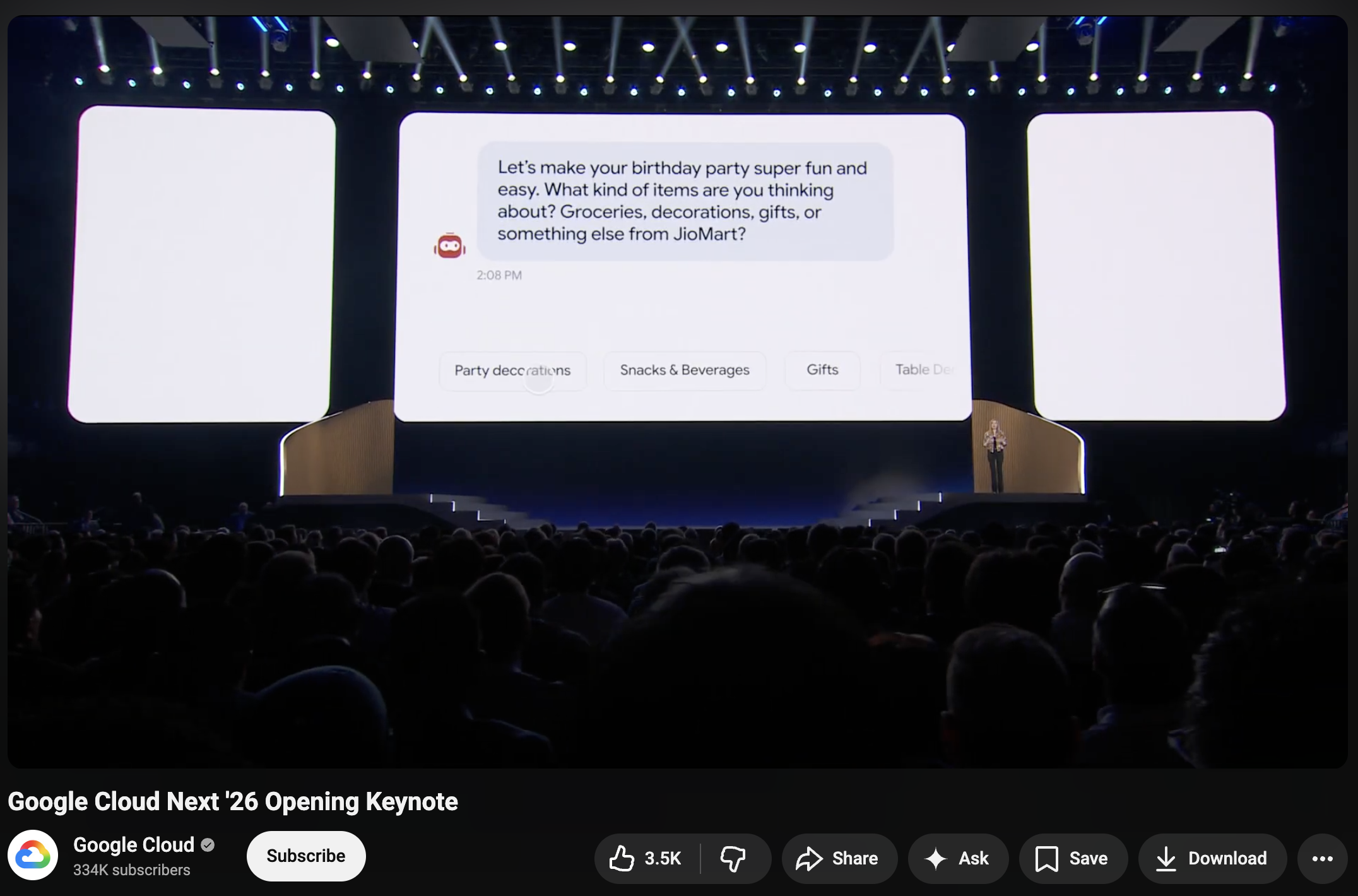This screenshot has width=1358, height=896.
Task: Click the video player to pause playback
Action: [678, 392]
